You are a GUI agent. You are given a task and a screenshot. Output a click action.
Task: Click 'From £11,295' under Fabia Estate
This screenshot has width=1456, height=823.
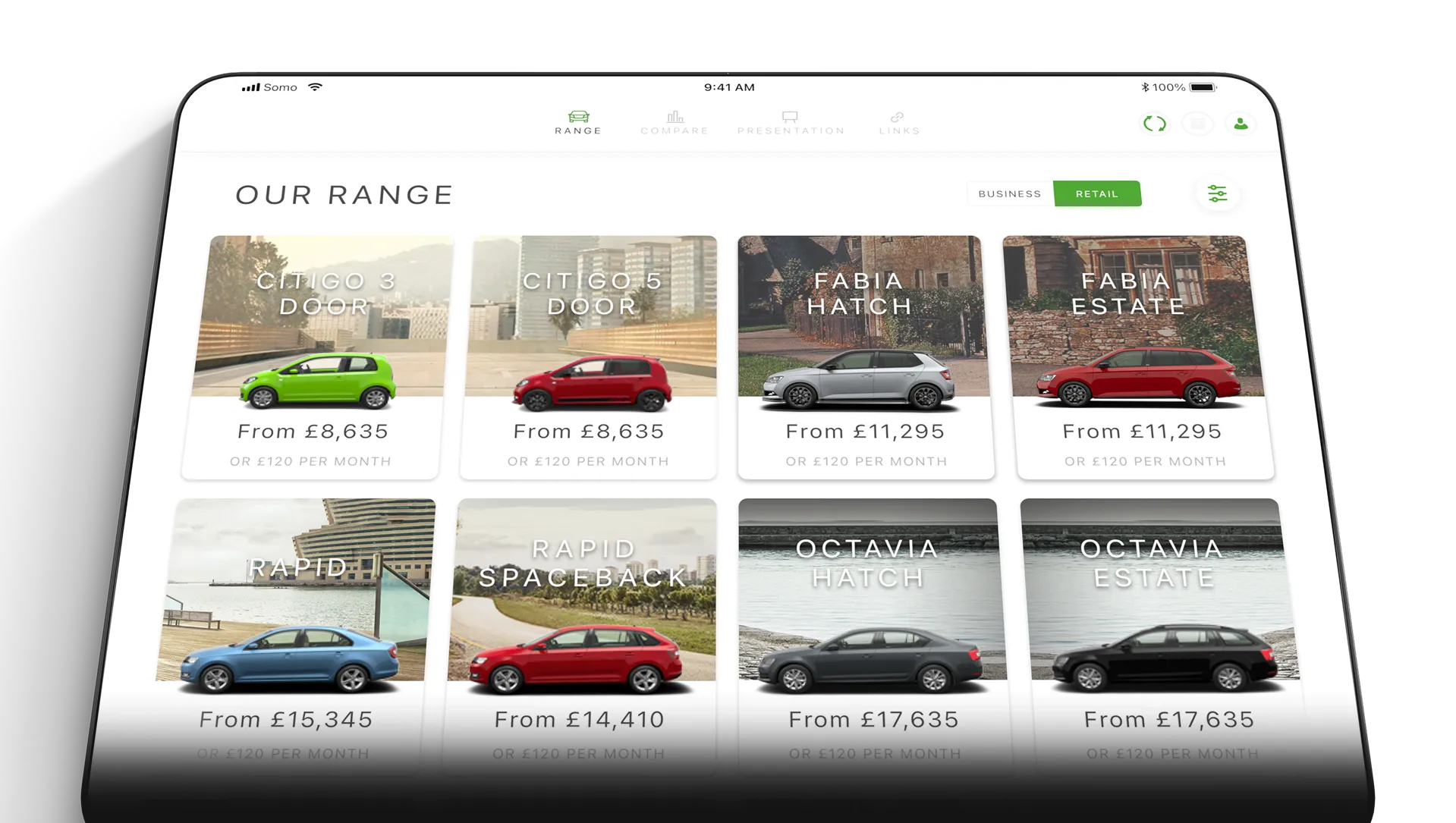(x=1142, y=432)
